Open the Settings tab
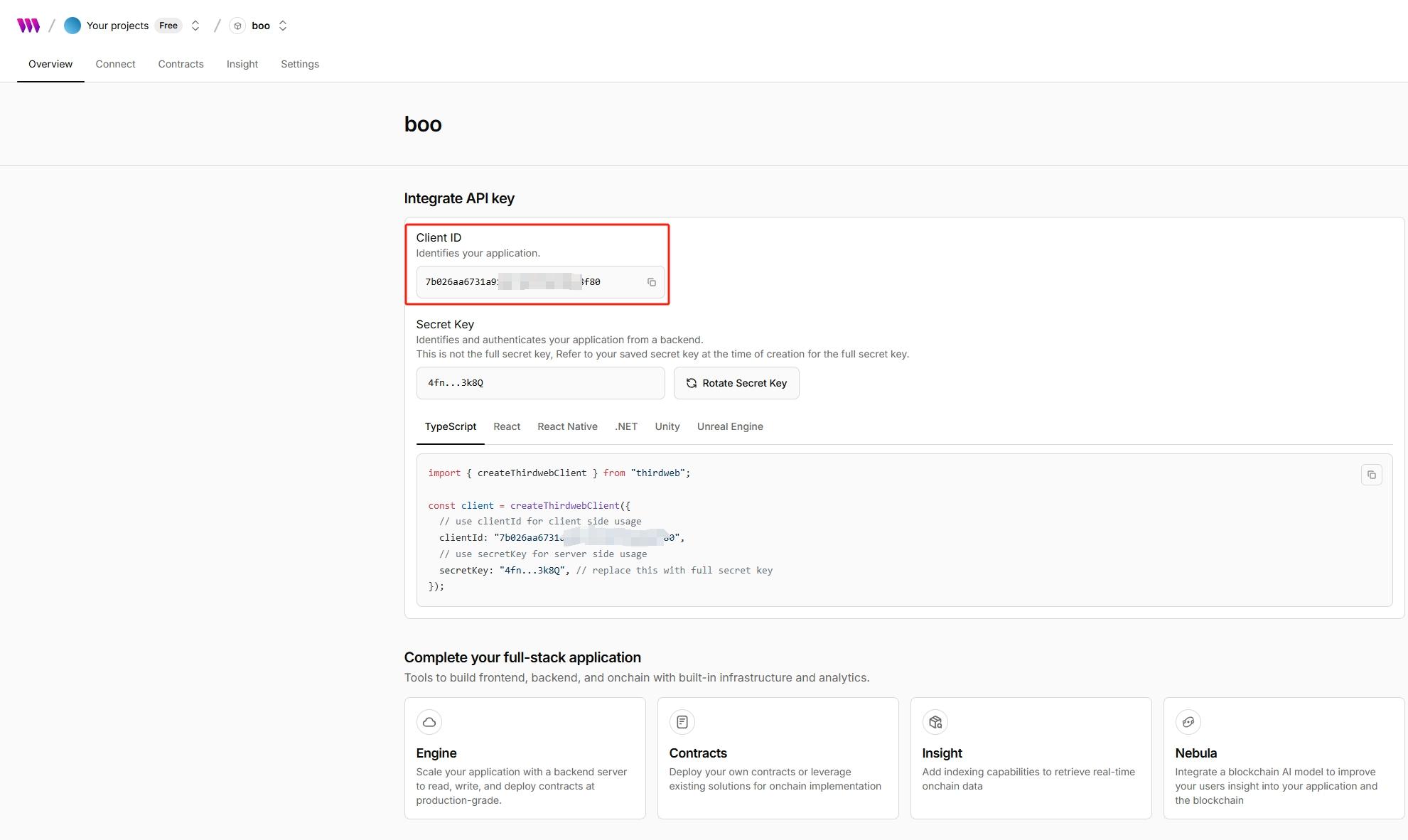Viewport: 1408px width, 840px height. click(x=299, y=64)
